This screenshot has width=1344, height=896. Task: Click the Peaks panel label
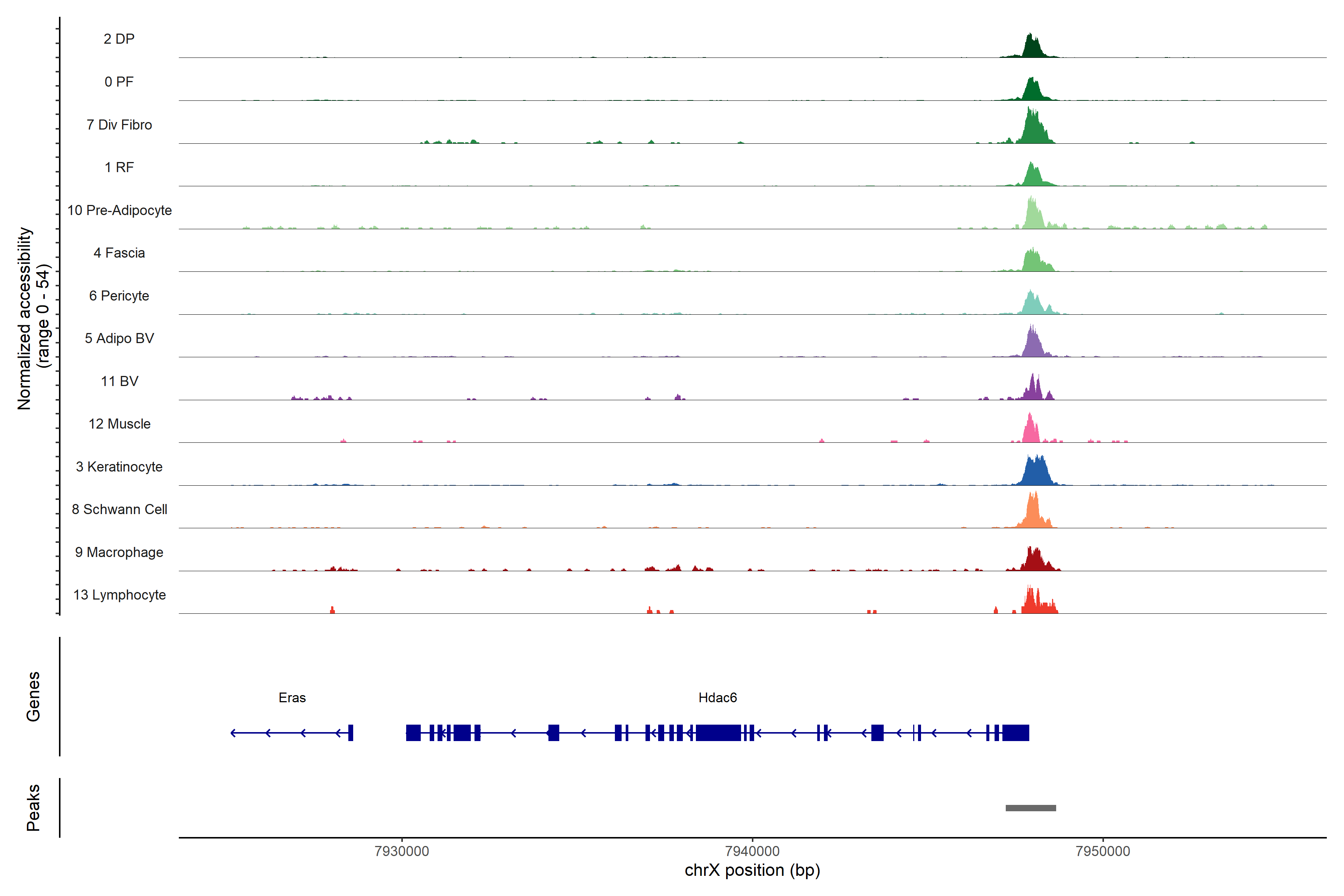[33, 807]
